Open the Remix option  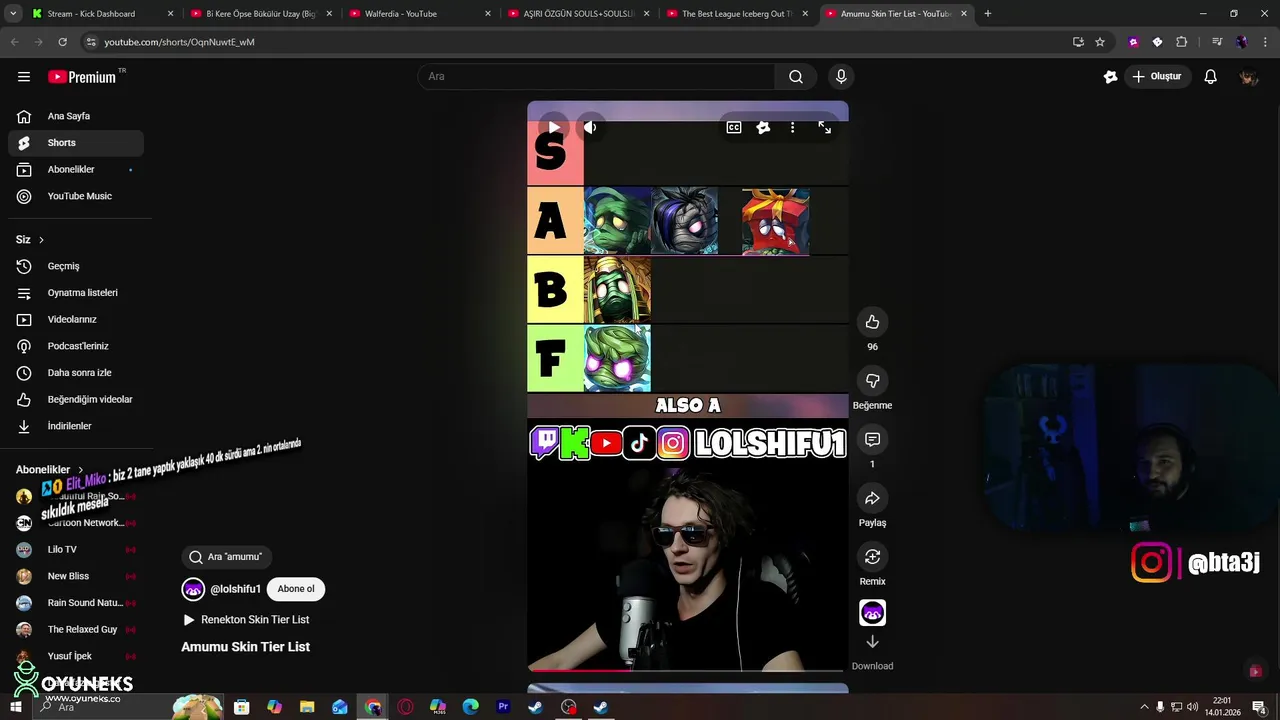[872, 557]
